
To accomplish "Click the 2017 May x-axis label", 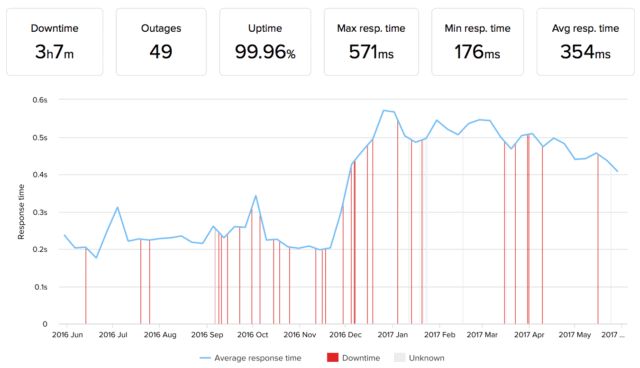I will (x=575, y=335).
